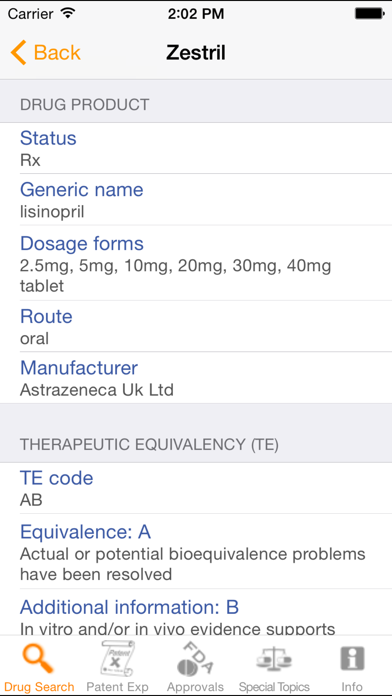This screenshot has height=696, width=392.
Task: Select the Special Topics scales icon
Action: click(274, 660)
